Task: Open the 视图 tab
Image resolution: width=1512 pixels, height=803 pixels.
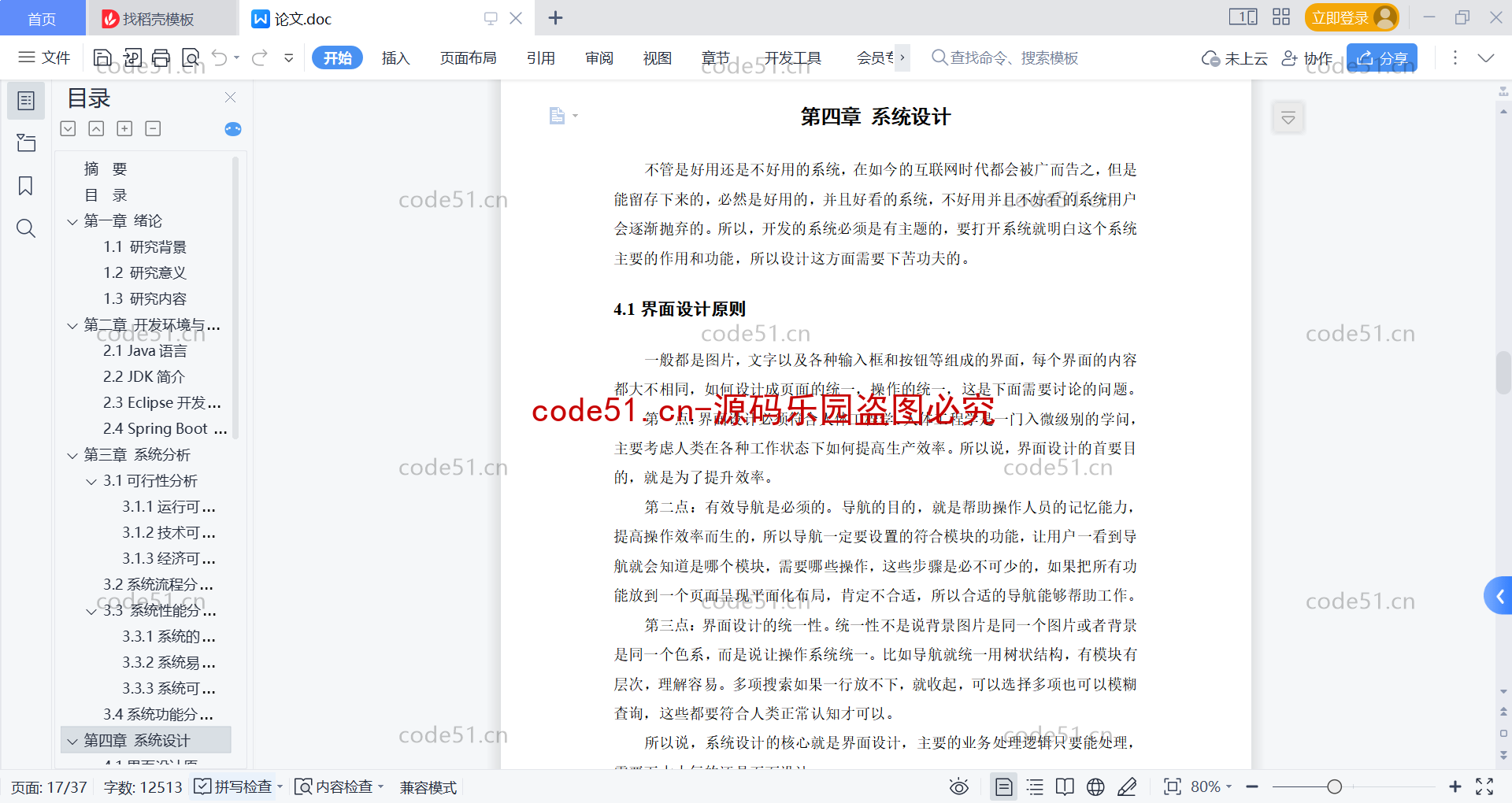Action: pyautogui.click(x=658, y=57)
